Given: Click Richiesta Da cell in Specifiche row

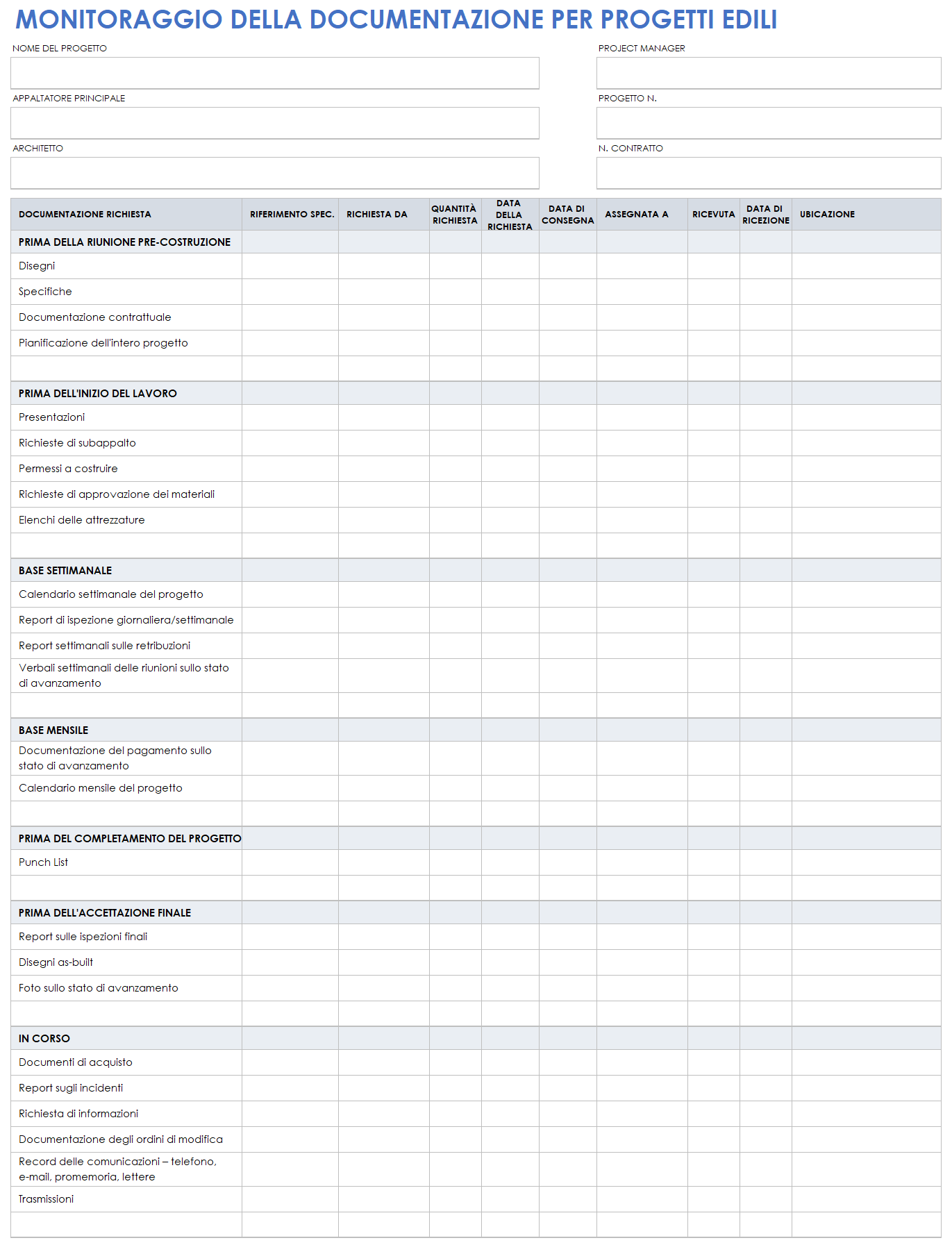Looking at the screenshot, I should pos(384,292).
